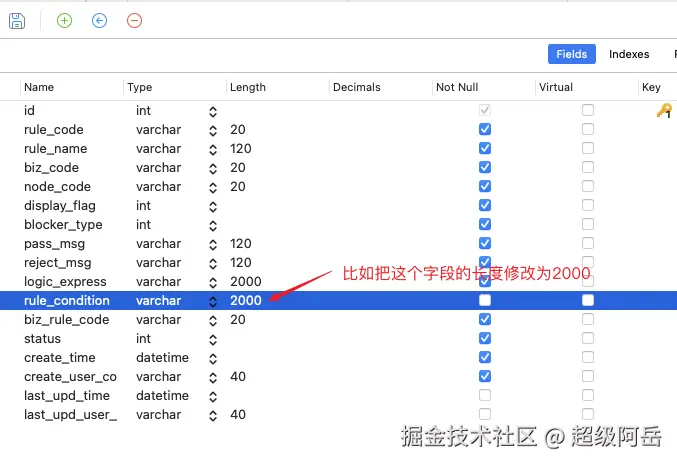The image size is (677, 464).
Task: Select the logic_express field name
Action: [65, 282]
